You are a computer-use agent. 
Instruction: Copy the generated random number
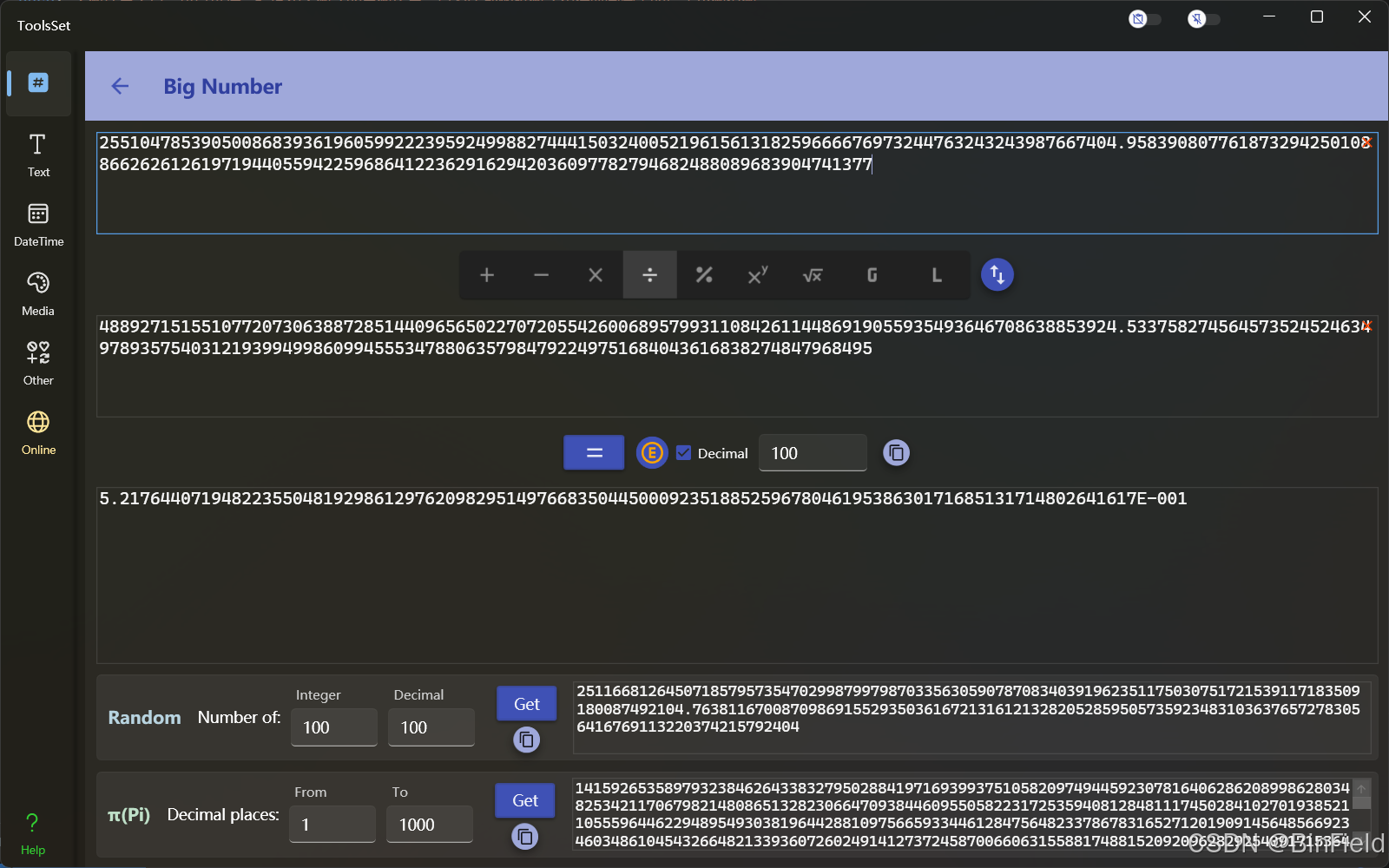tap(526, 740)
